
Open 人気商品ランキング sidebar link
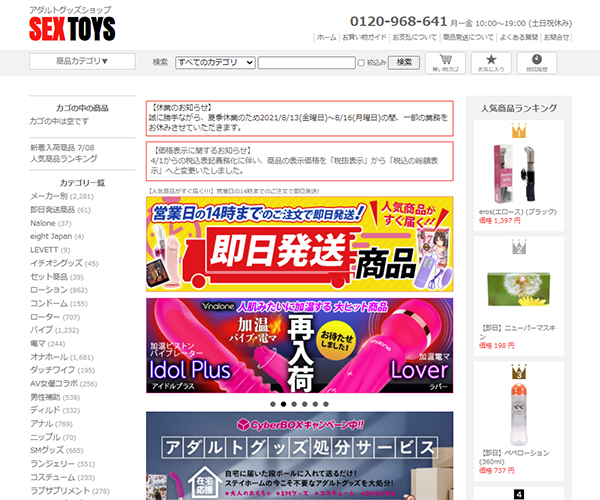coord(64,158)
